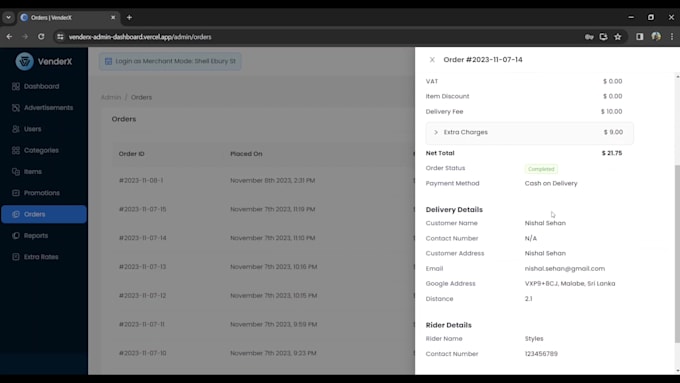Select the Orders | VenderX browser tab

pyautogui.click(x=69, y=17)
